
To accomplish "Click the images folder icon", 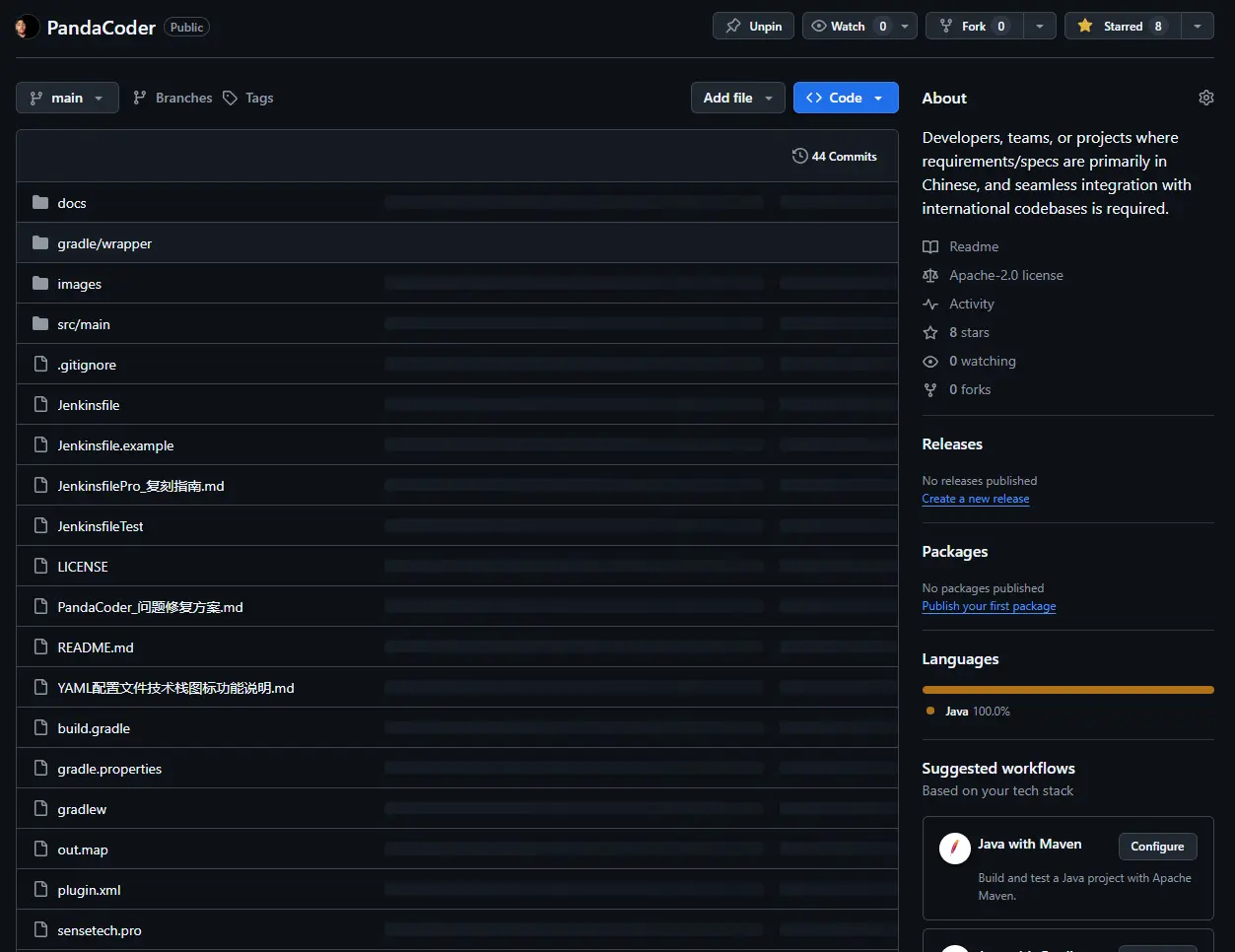I will pos(40,283).
